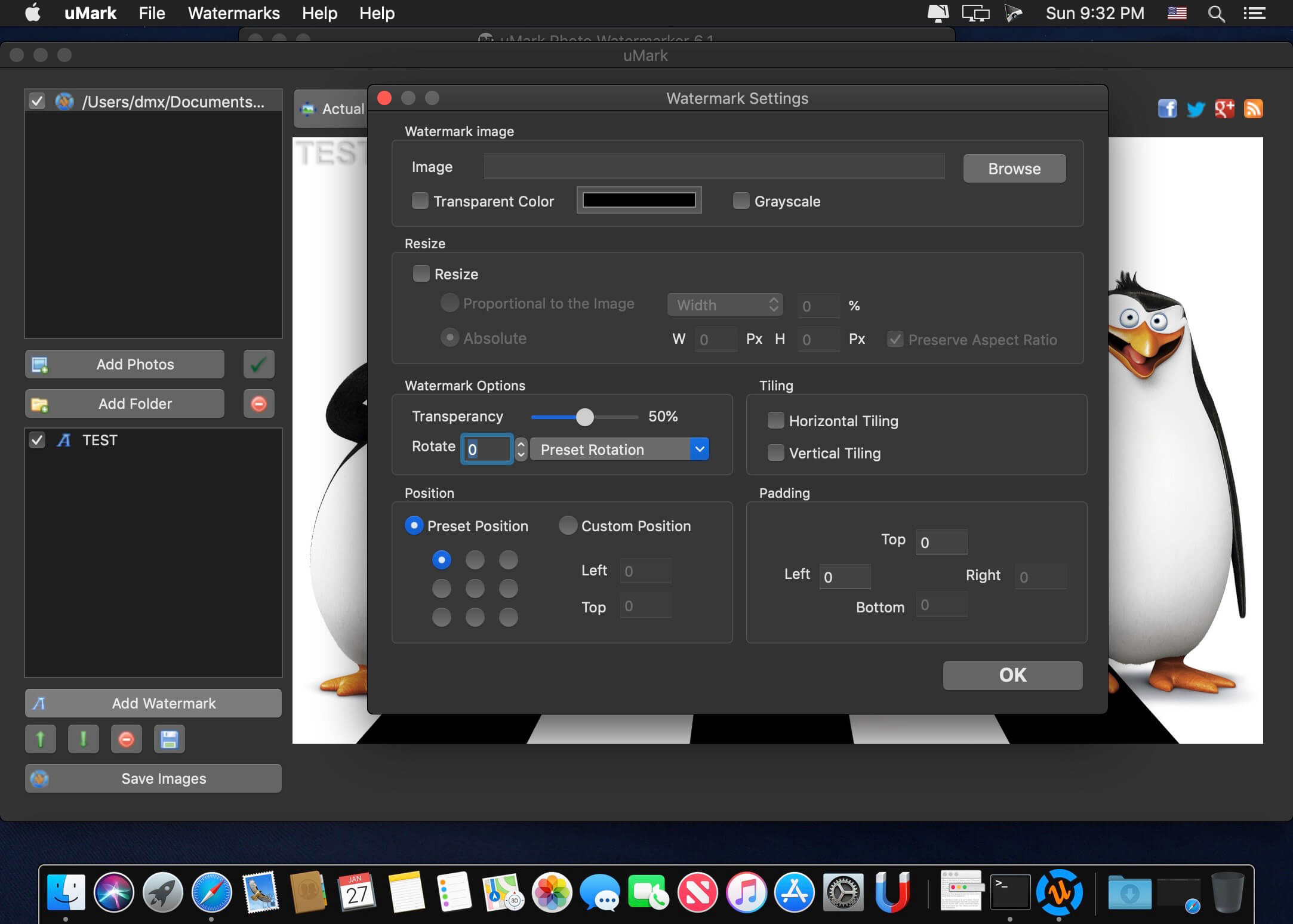The height and width of the screenshot is (924, 1293).
Task: Open Calendar from the dock
Action: click(357, 892)
